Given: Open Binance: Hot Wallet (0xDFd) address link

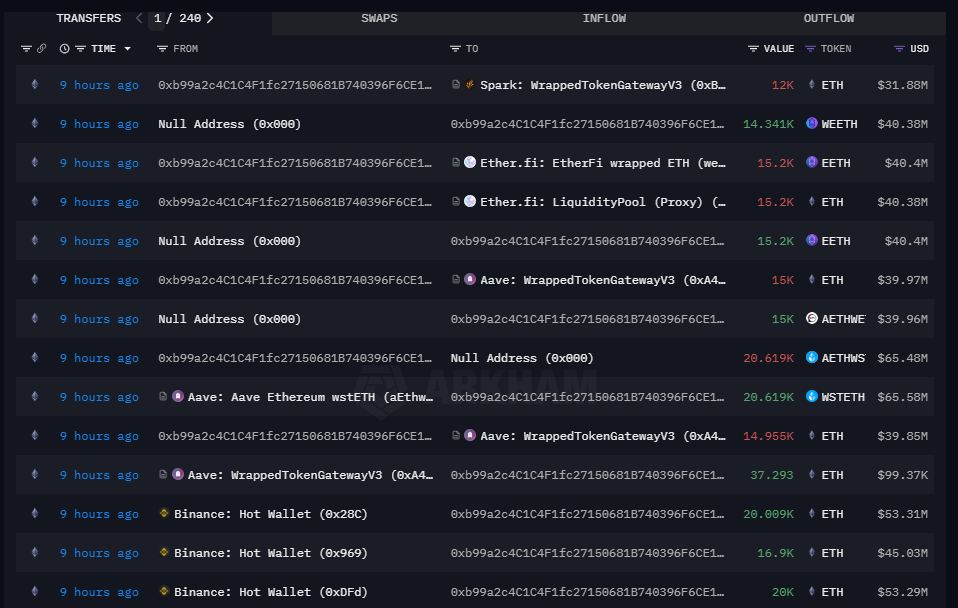Looking at the screenshot, I should coord(270,592).
